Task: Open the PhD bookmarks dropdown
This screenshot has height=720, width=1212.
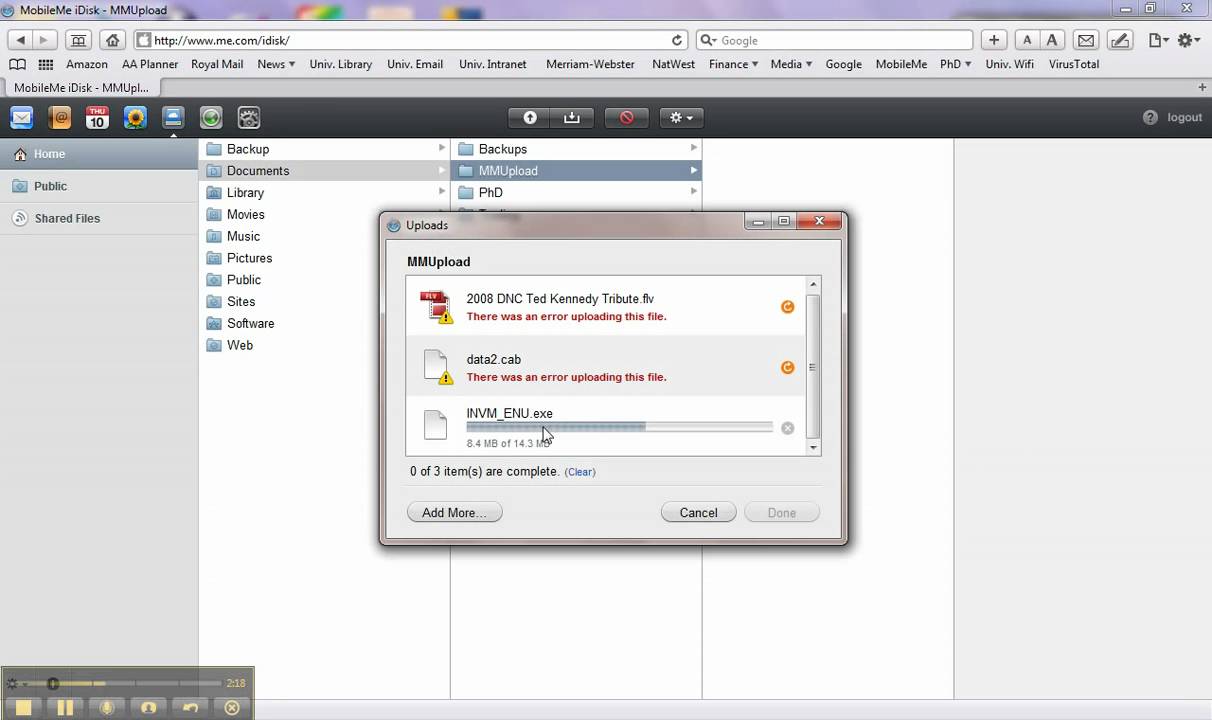Action: [x=956, y=64]
